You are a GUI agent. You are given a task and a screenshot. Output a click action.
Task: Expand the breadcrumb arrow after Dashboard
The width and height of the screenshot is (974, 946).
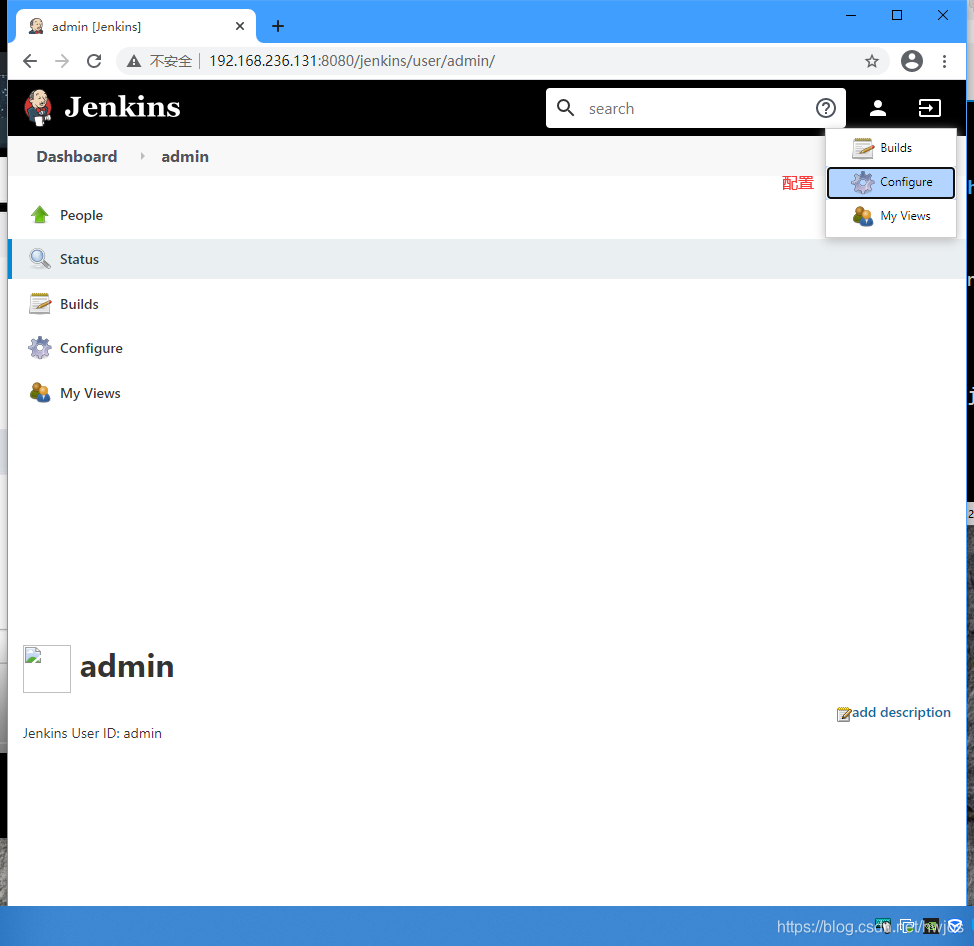[x=142, y=157]
